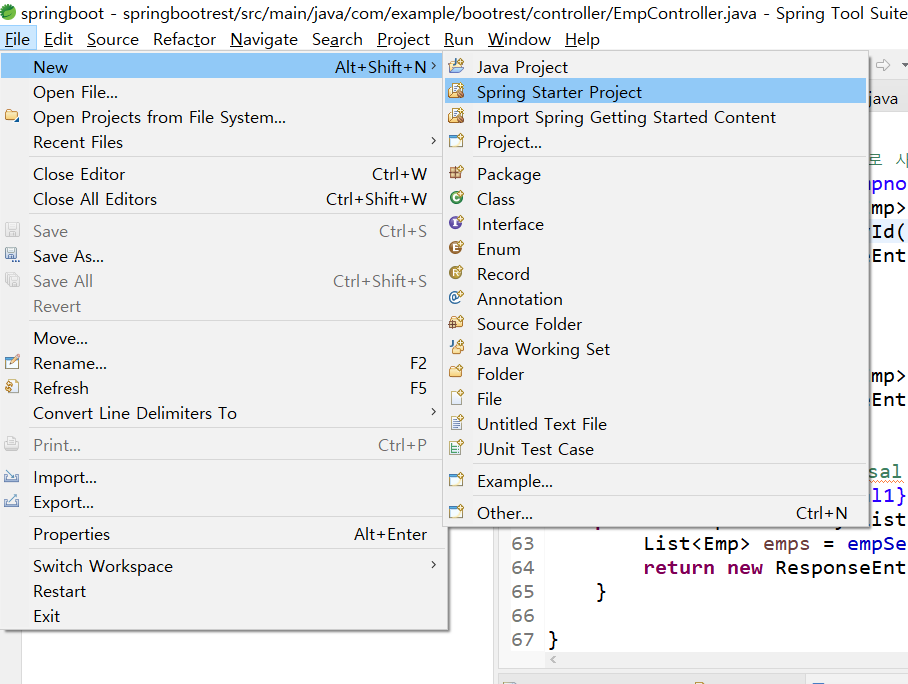Open the Source menu
This screenshot has width=908, height=684.
pyautogui.click(x=113, y=39)
